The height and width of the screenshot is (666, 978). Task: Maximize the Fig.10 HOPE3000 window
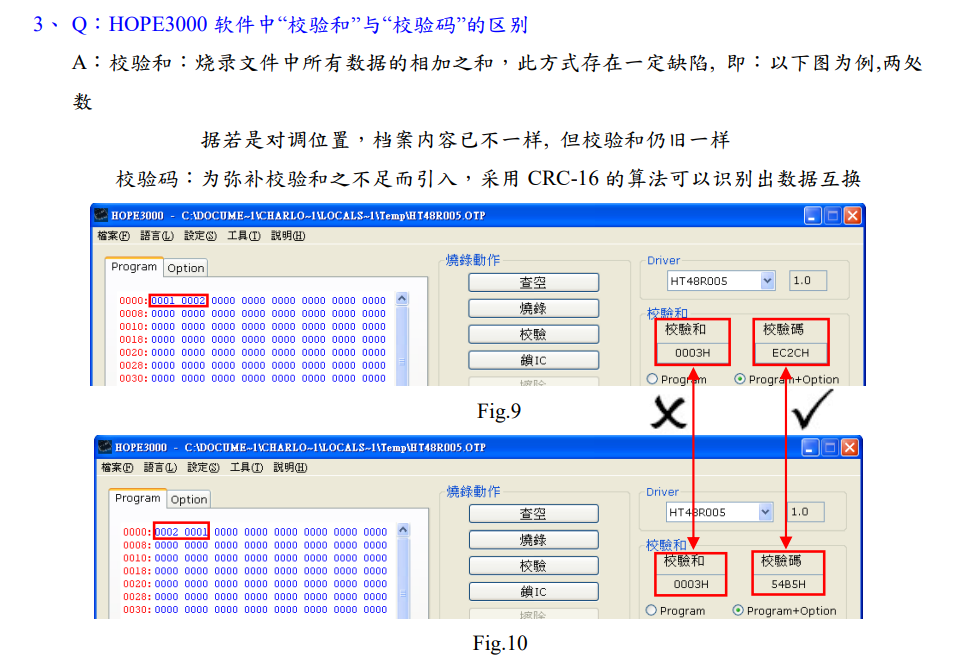(830, 447)
